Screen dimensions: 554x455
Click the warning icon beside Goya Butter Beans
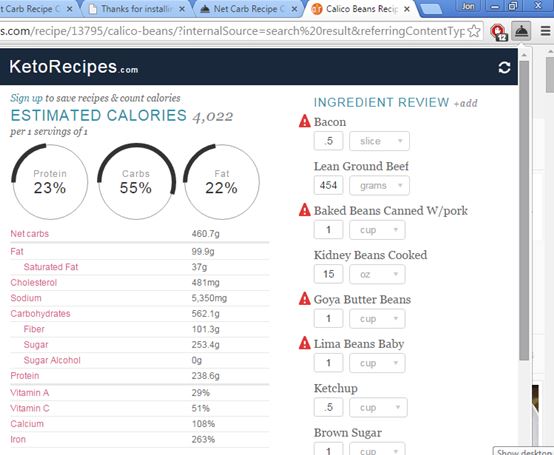(304, 299)
